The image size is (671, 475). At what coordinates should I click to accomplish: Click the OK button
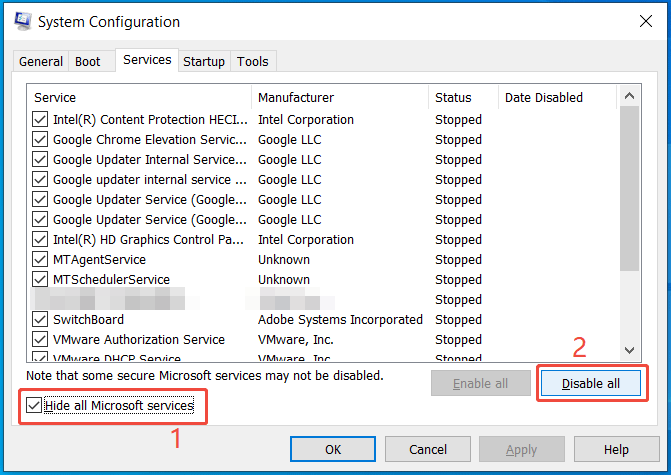pos(333,449)
